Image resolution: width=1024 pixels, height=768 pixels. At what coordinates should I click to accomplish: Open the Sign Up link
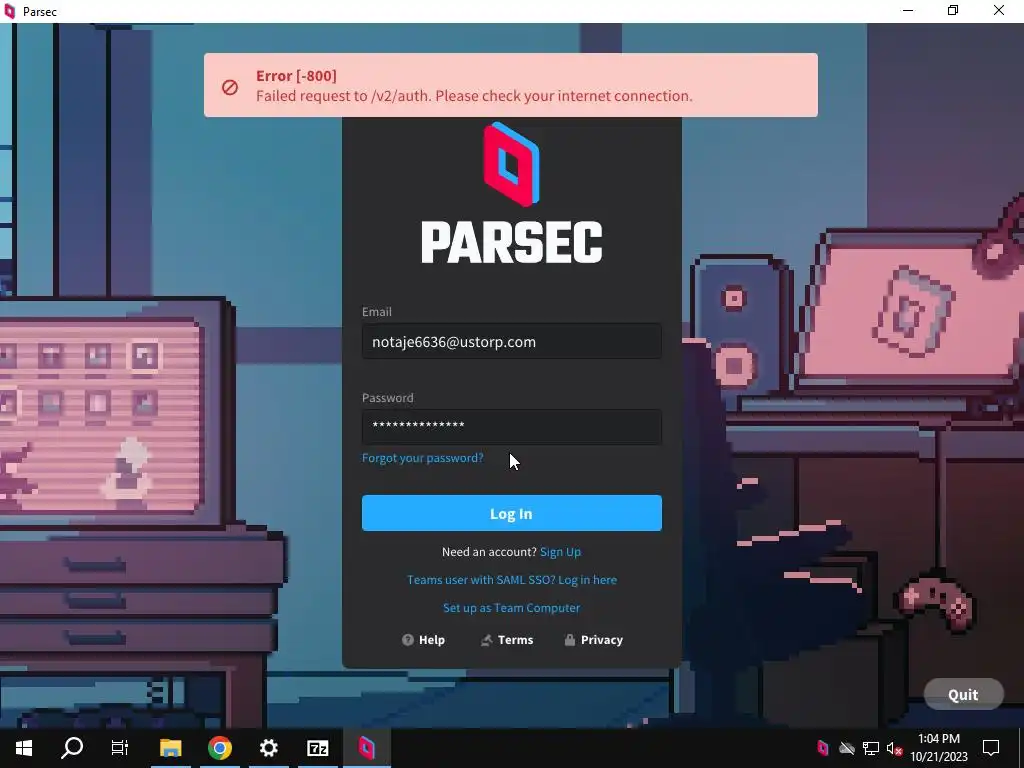coord(560,552)
